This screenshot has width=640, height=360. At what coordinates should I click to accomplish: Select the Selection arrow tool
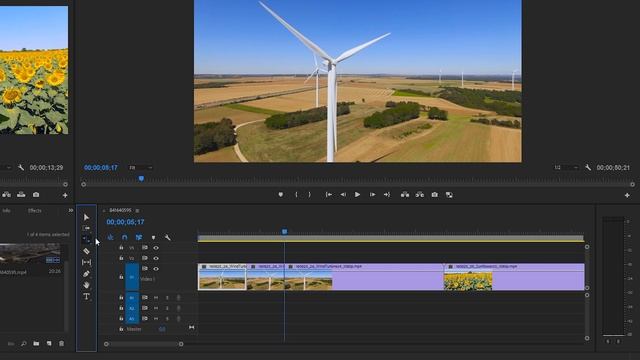(x=86, y=217)
